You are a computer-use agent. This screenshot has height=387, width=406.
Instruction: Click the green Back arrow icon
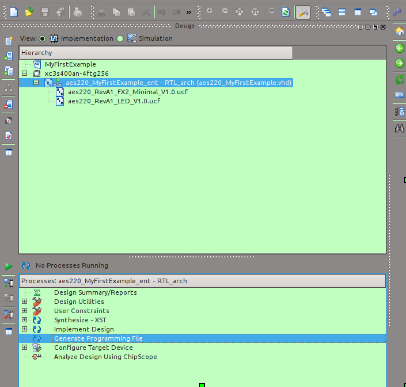tap(399, 48)
